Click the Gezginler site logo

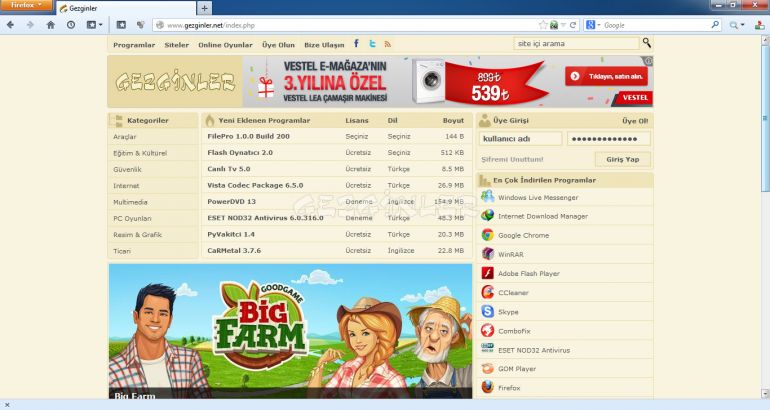pos(175,82)
